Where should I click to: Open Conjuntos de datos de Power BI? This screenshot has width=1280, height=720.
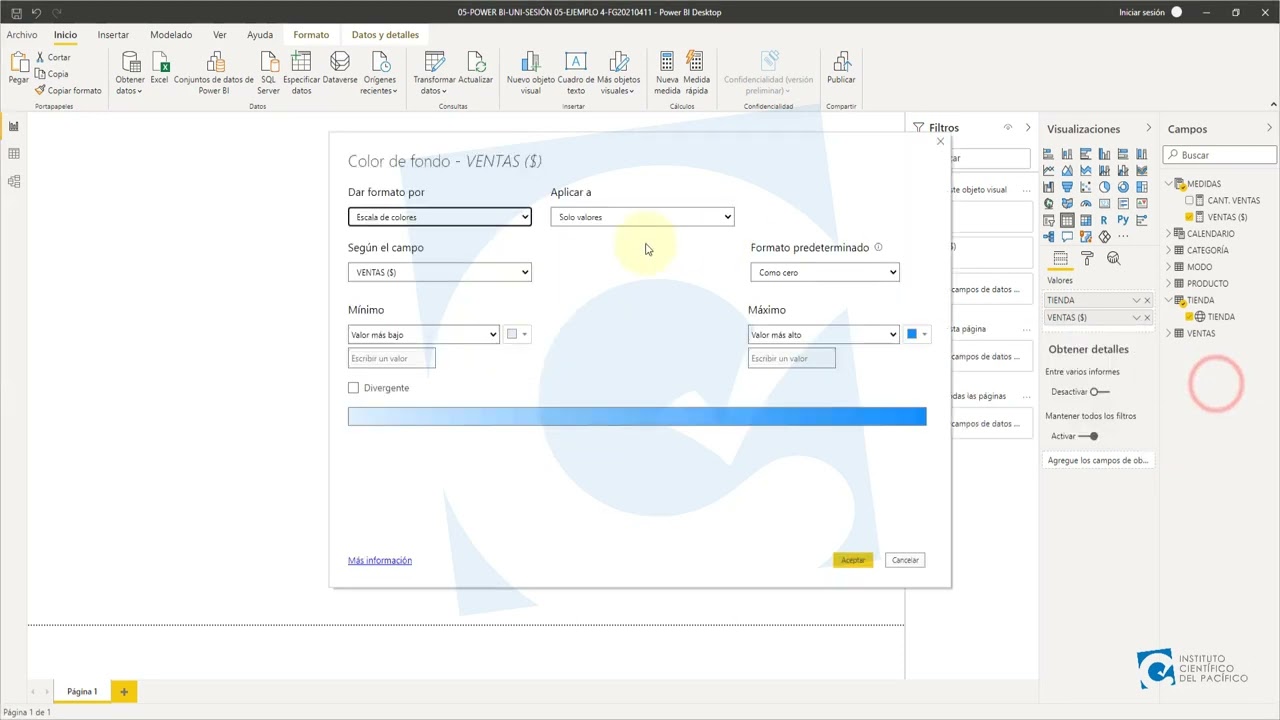[214, 73]
